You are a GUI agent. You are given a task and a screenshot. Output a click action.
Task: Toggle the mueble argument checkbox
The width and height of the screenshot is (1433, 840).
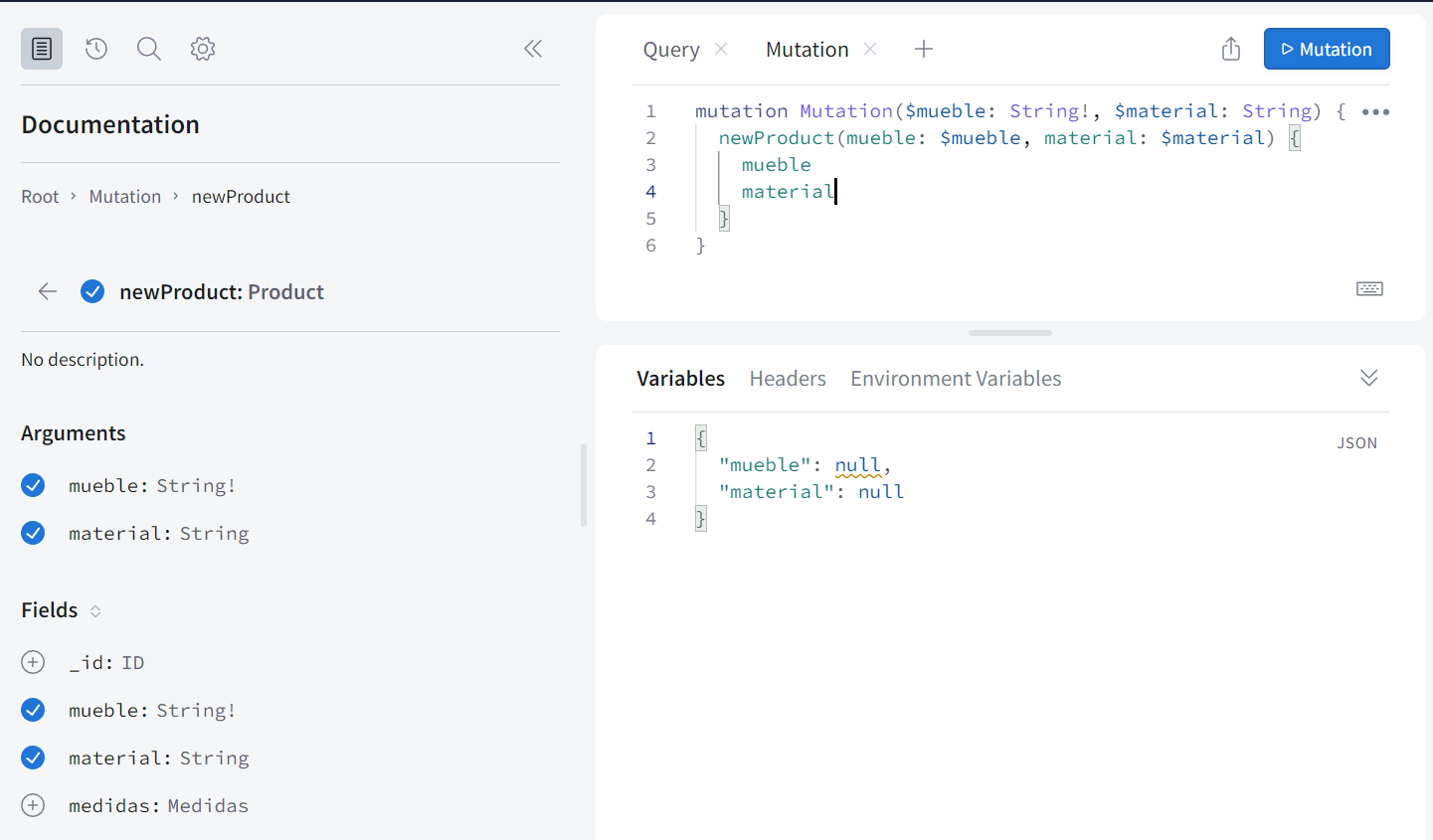tap(33, 485)
